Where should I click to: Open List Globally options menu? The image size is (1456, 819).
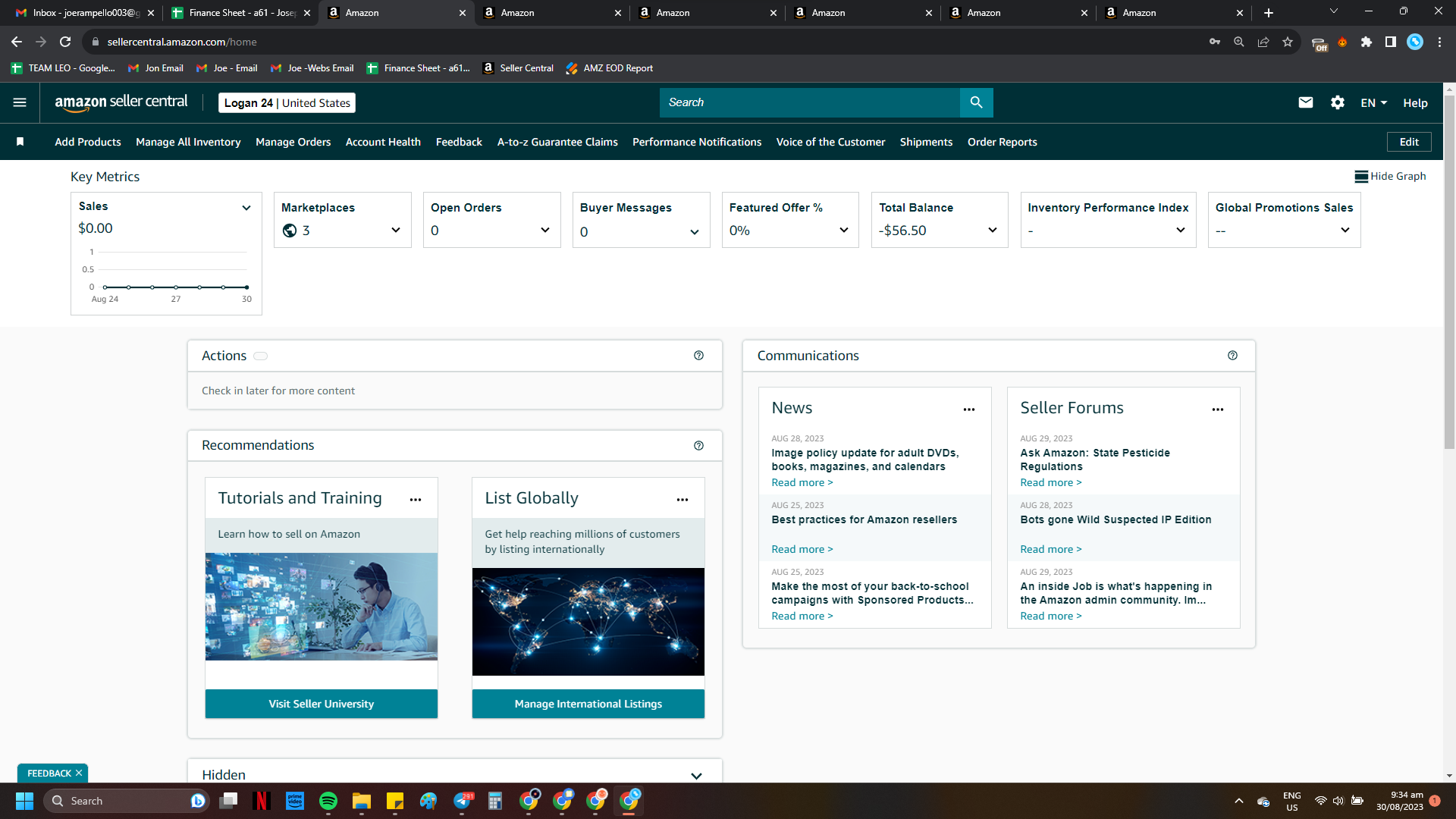tap(682, 500)
